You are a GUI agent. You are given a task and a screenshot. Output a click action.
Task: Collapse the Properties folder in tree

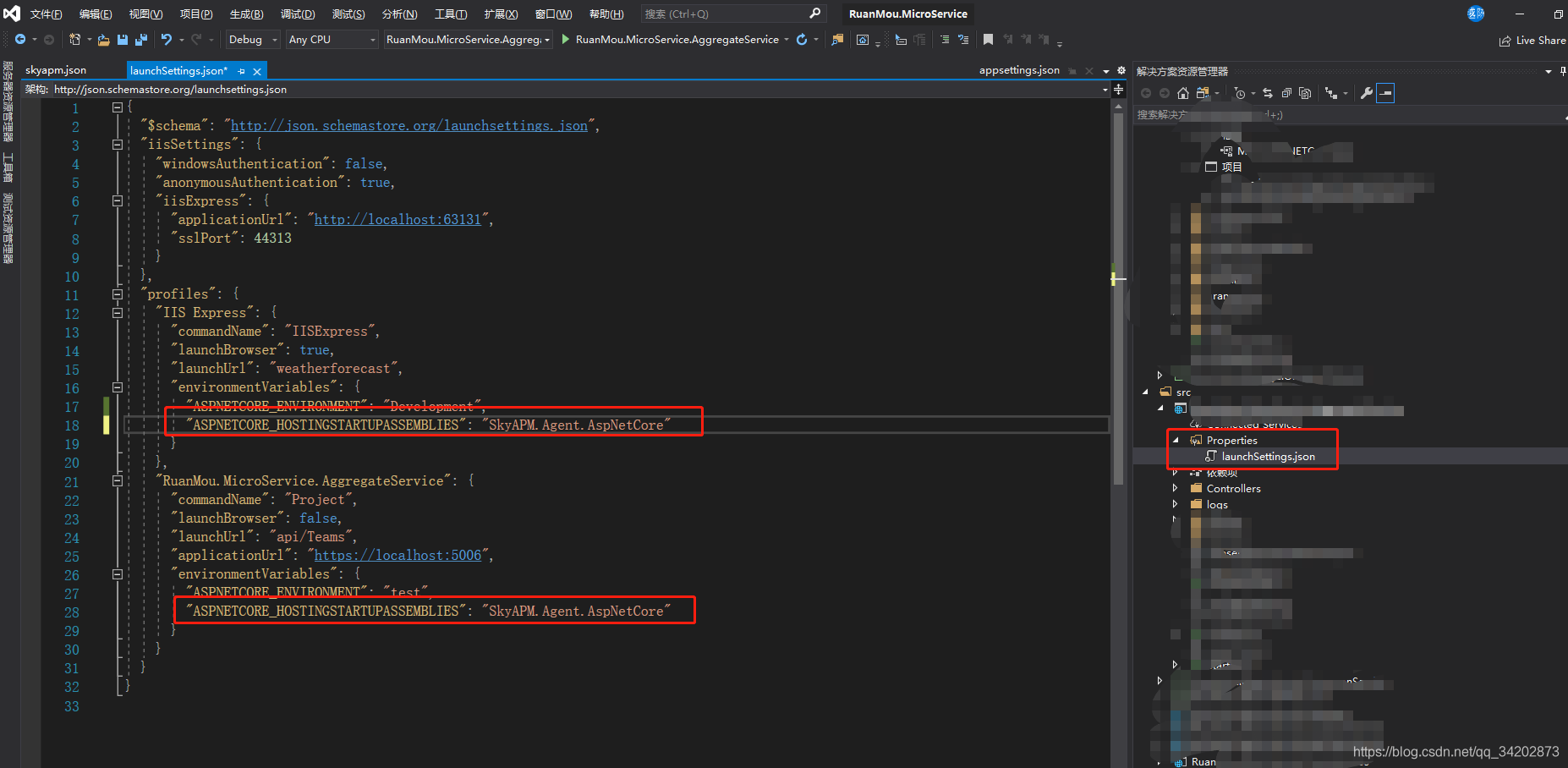point(1176,440)
